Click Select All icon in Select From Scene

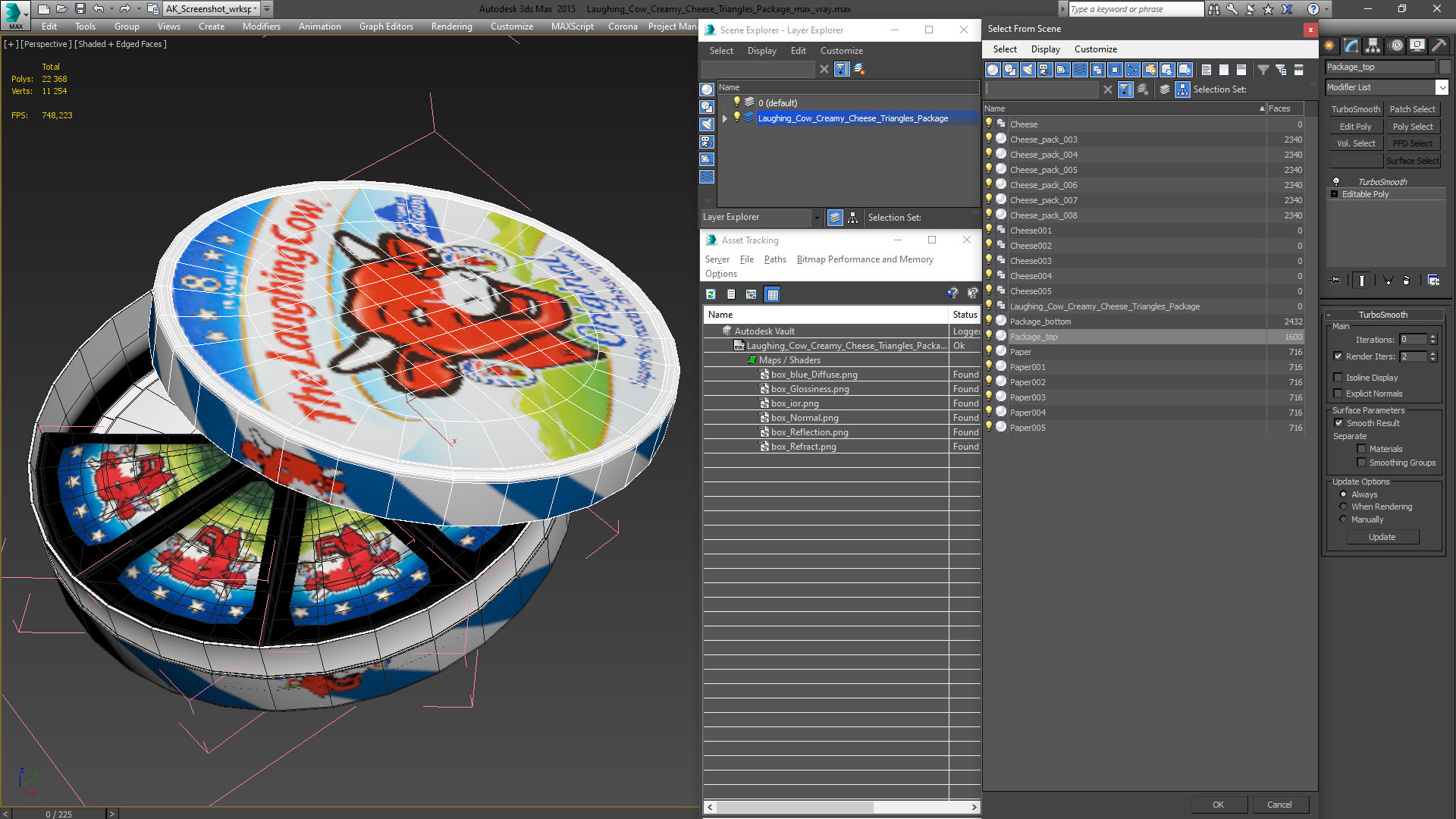click(1207, 70)
